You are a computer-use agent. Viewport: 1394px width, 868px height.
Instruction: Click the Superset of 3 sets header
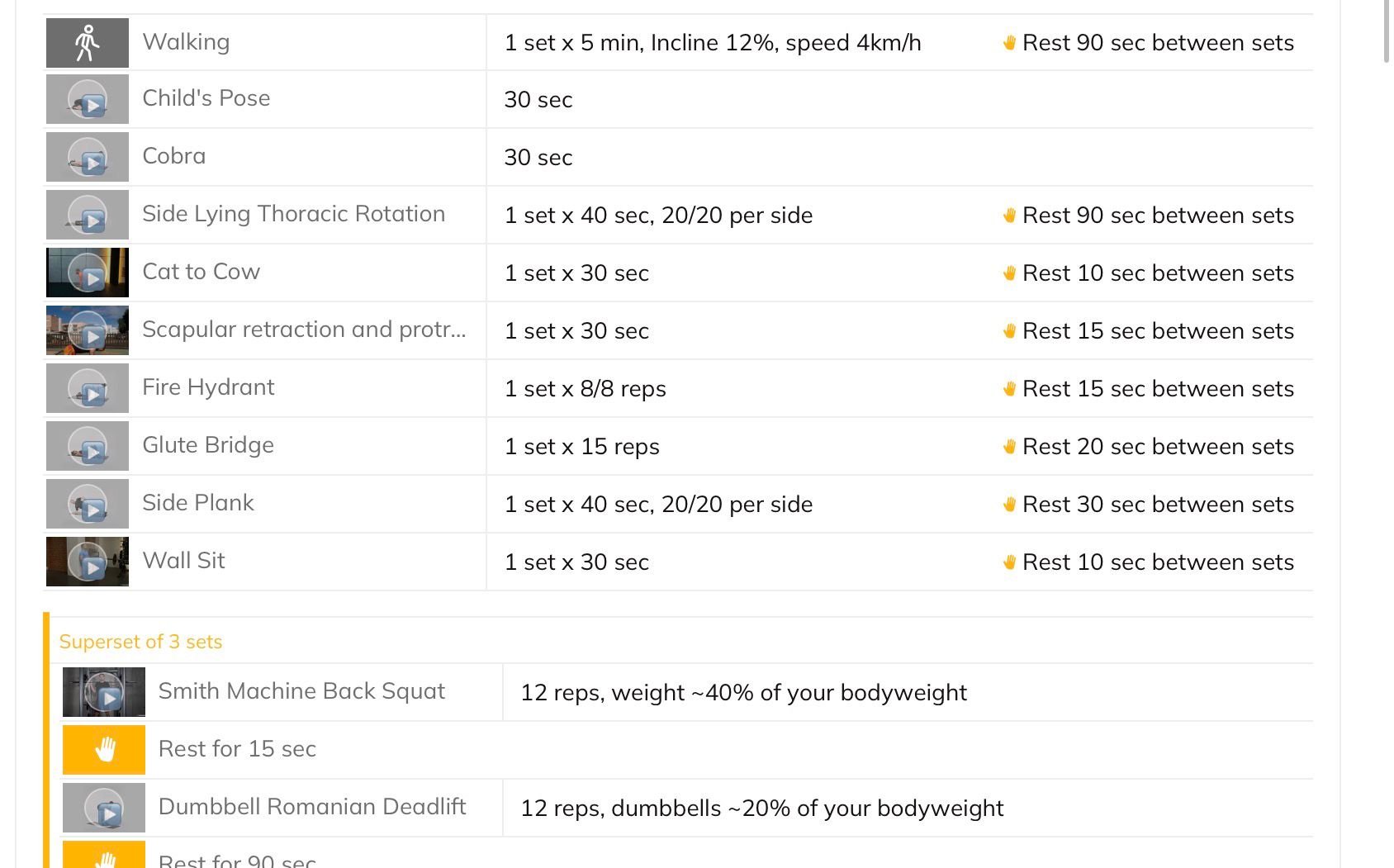(140, 642)
